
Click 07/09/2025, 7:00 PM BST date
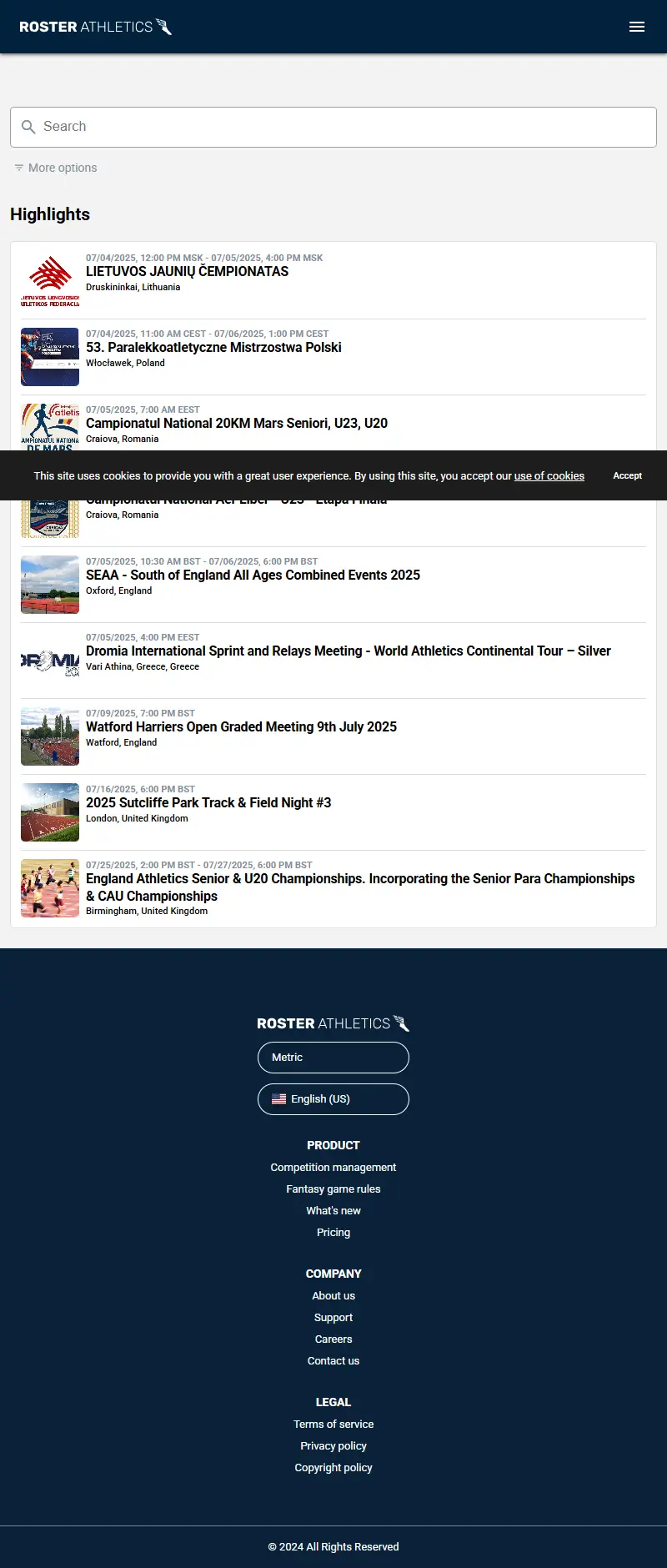click(x=140, y=713)
